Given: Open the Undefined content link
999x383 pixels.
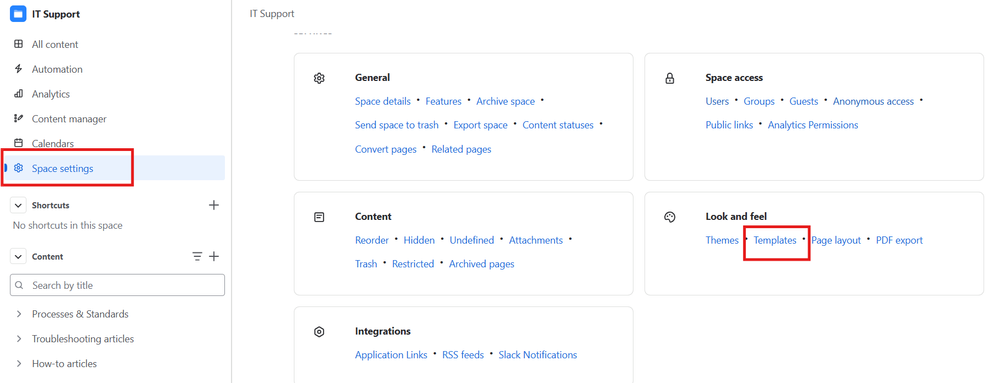Looking at the screenshot, I should click(x=471, y=240).
